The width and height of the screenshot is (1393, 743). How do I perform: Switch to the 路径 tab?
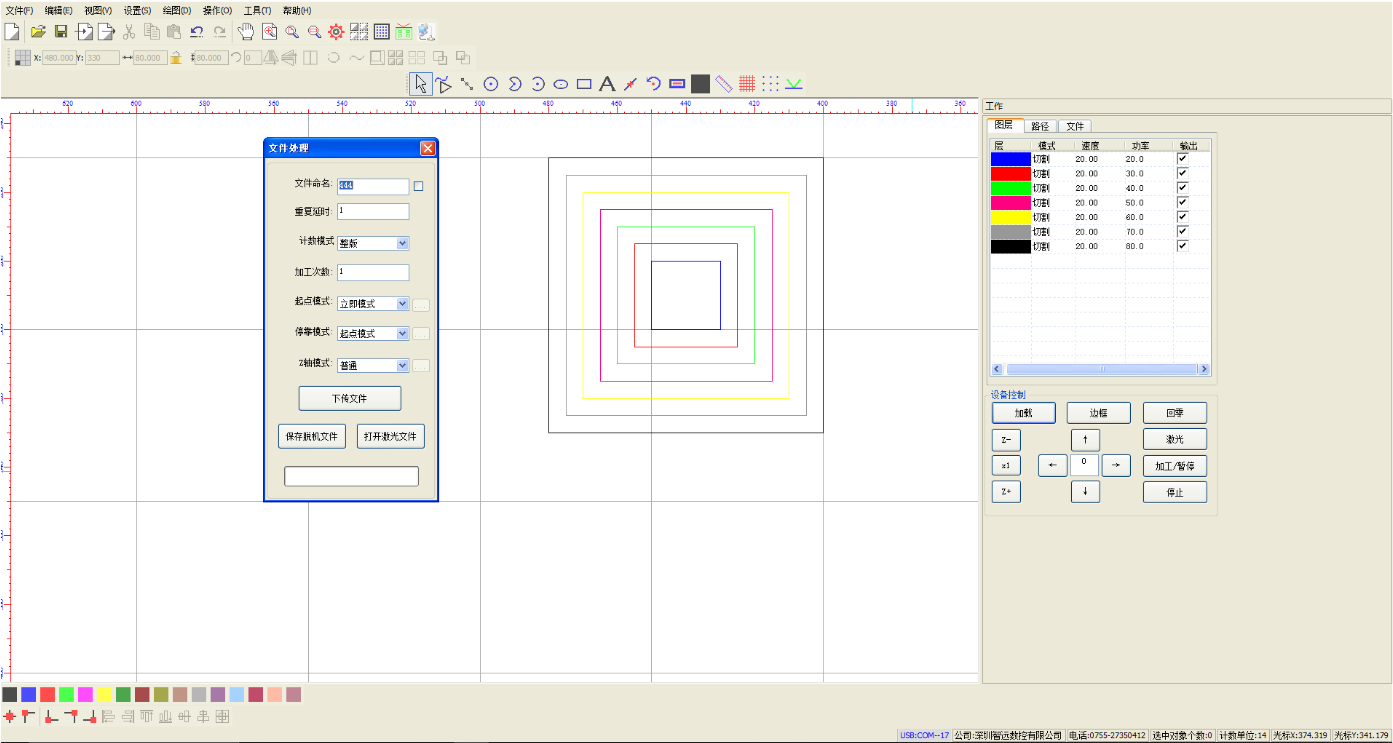1040,126
